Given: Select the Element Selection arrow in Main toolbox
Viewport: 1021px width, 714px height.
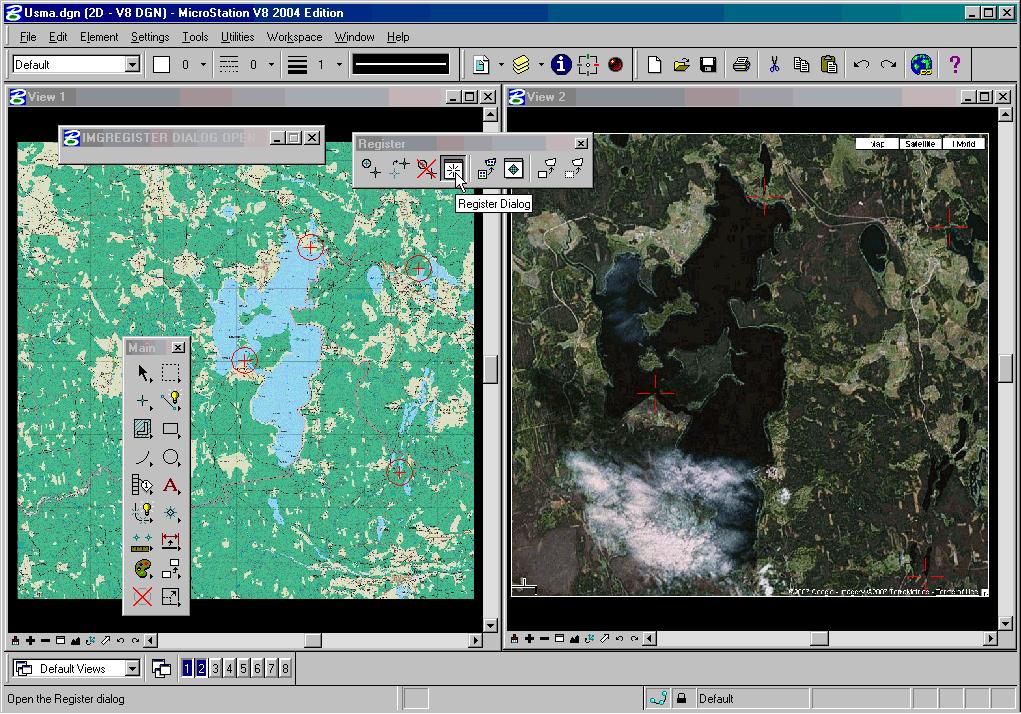Looking at the screenshot, I should [143, 373].
